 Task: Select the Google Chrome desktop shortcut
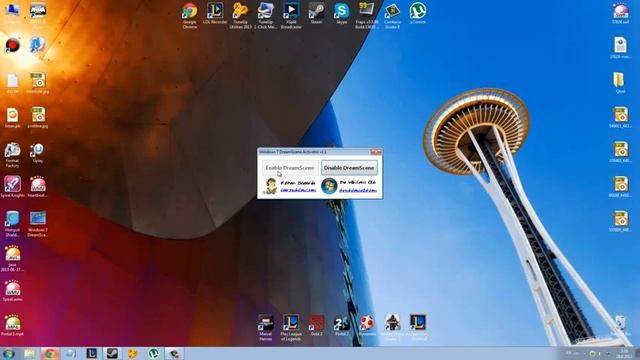189,16
